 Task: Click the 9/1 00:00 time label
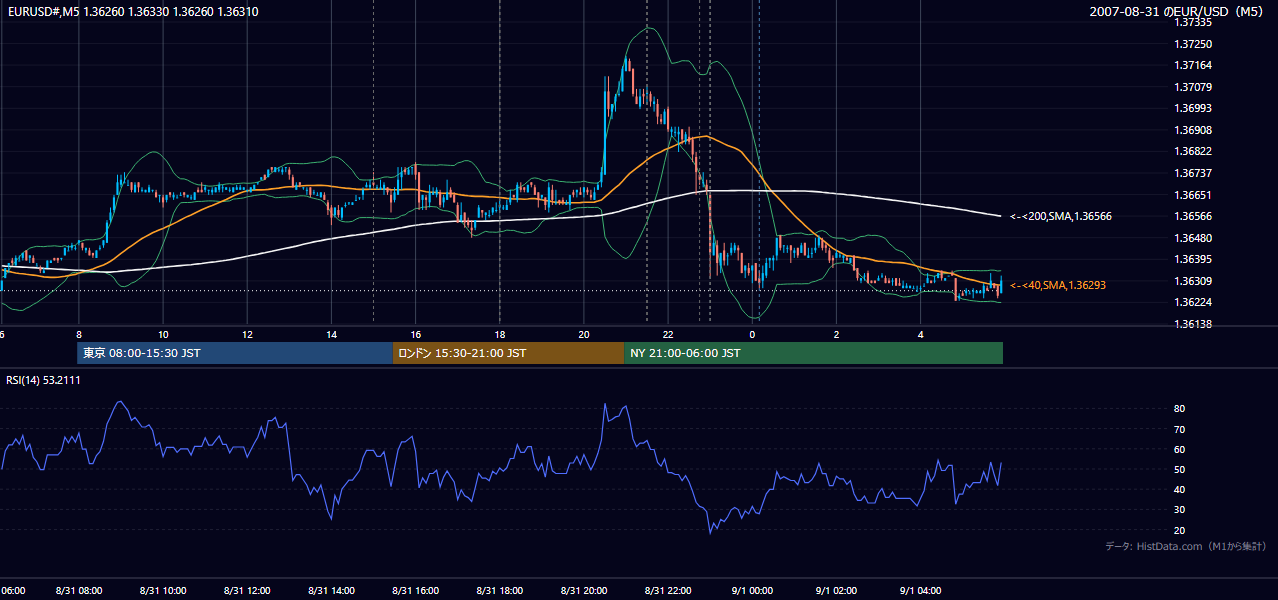(x=752, y=591)
